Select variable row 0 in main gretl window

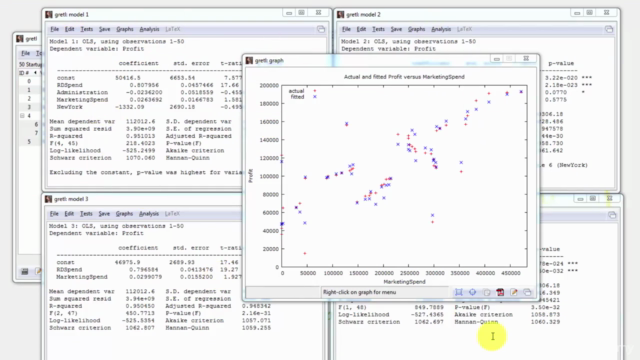point(29,81)
